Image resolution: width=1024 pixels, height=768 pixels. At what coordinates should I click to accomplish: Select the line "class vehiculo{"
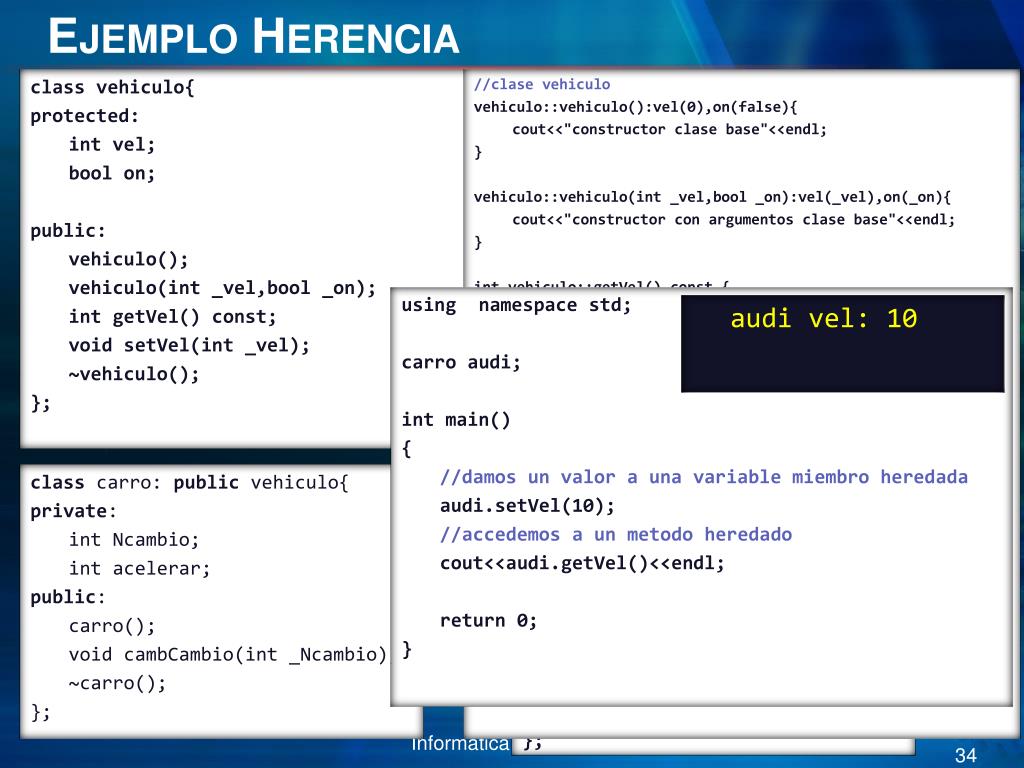click(112, 88)
